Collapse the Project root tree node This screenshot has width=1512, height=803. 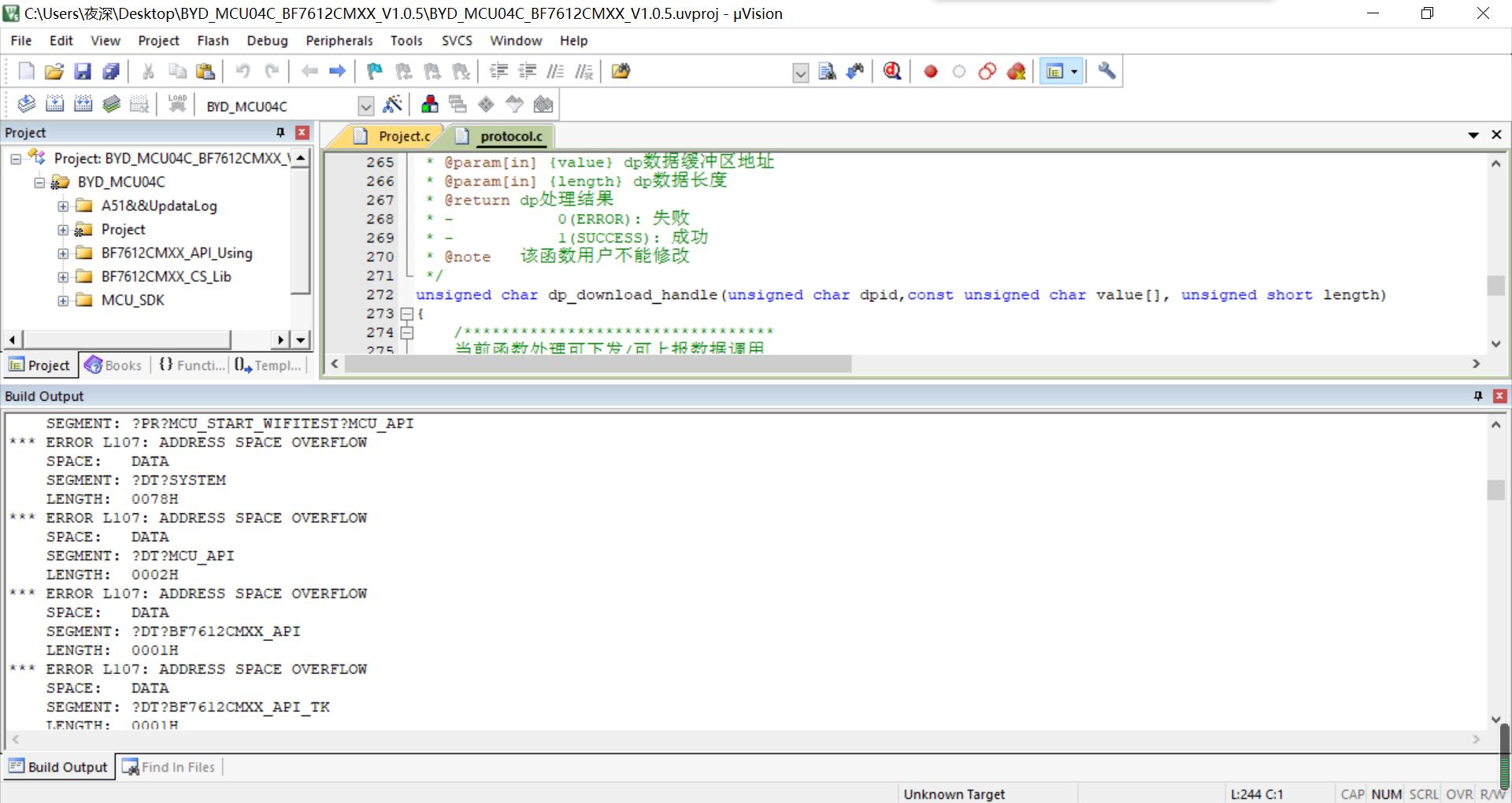(x=16, y=159)
